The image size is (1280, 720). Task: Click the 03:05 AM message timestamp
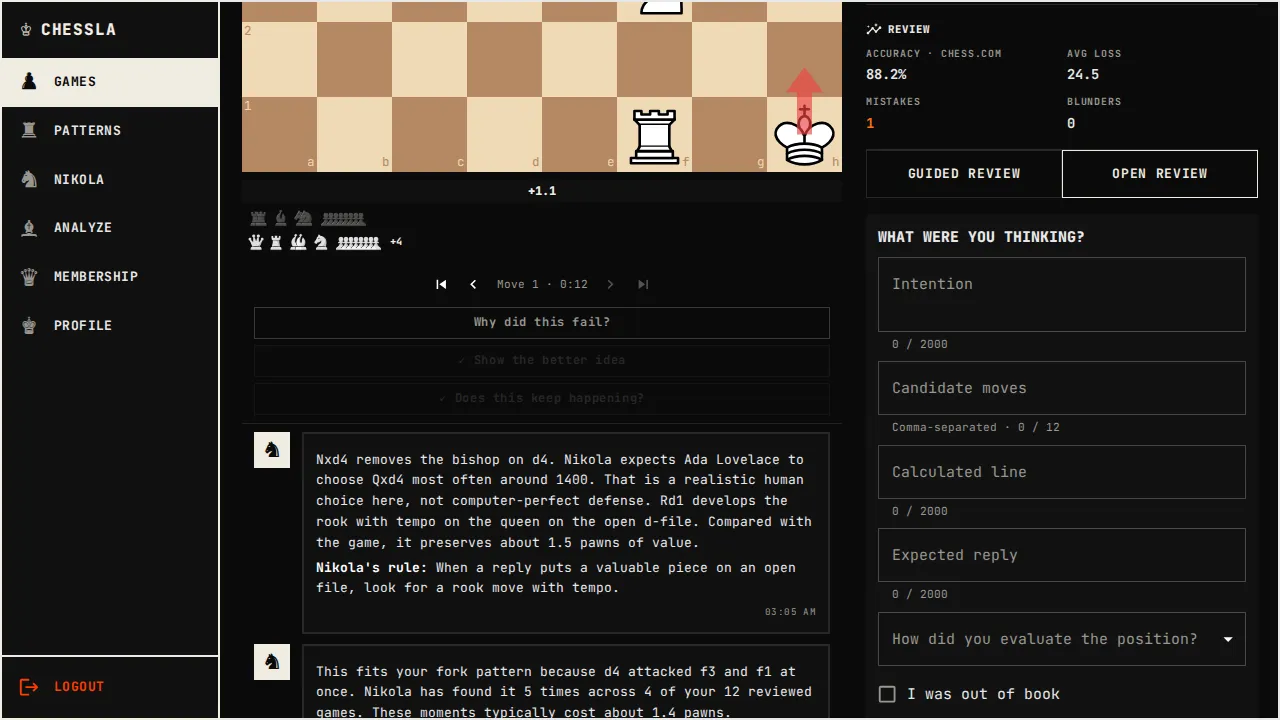[x=790, y=612]
